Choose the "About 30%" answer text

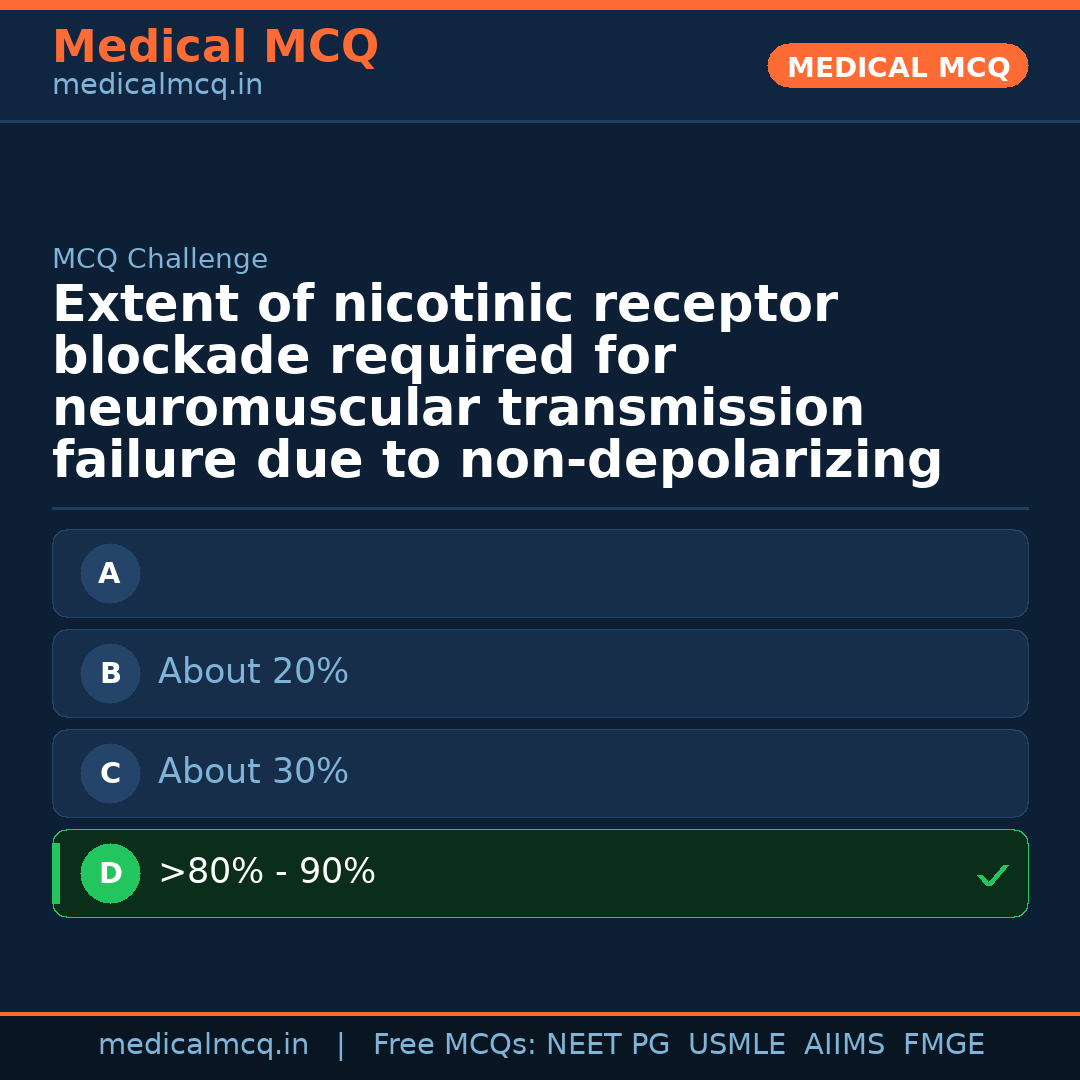(253, 772)
